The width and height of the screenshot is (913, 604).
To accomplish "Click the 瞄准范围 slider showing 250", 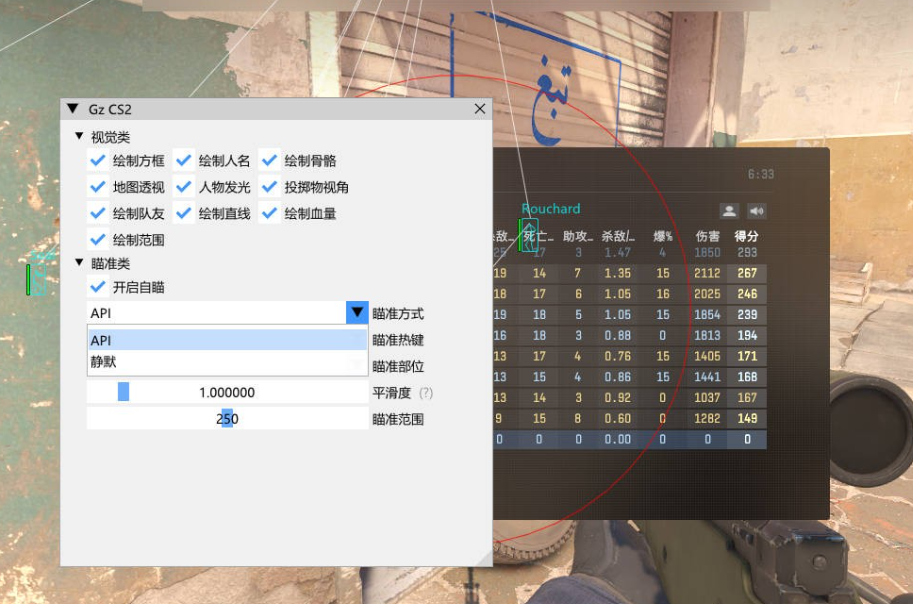I will coord(227,419).
